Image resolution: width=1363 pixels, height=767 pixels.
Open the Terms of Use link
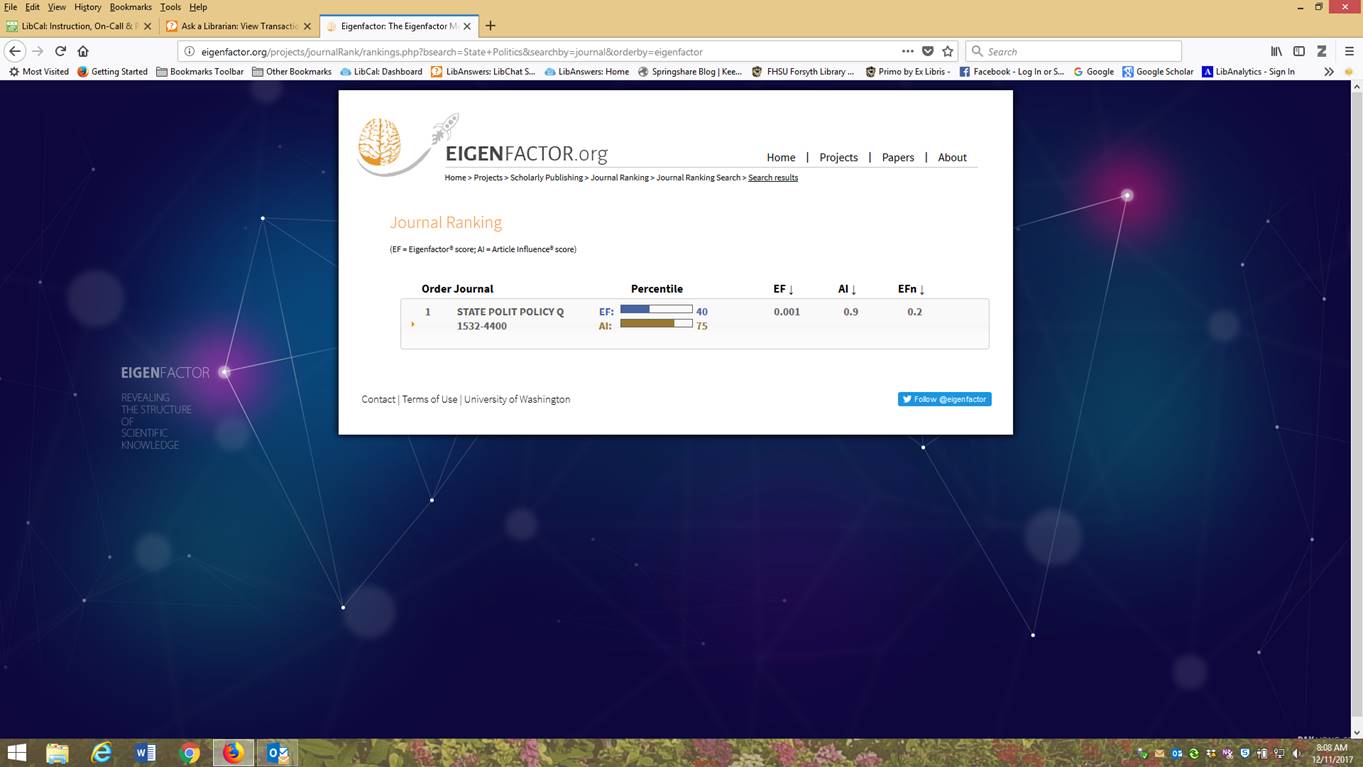[x=429, y=399]
